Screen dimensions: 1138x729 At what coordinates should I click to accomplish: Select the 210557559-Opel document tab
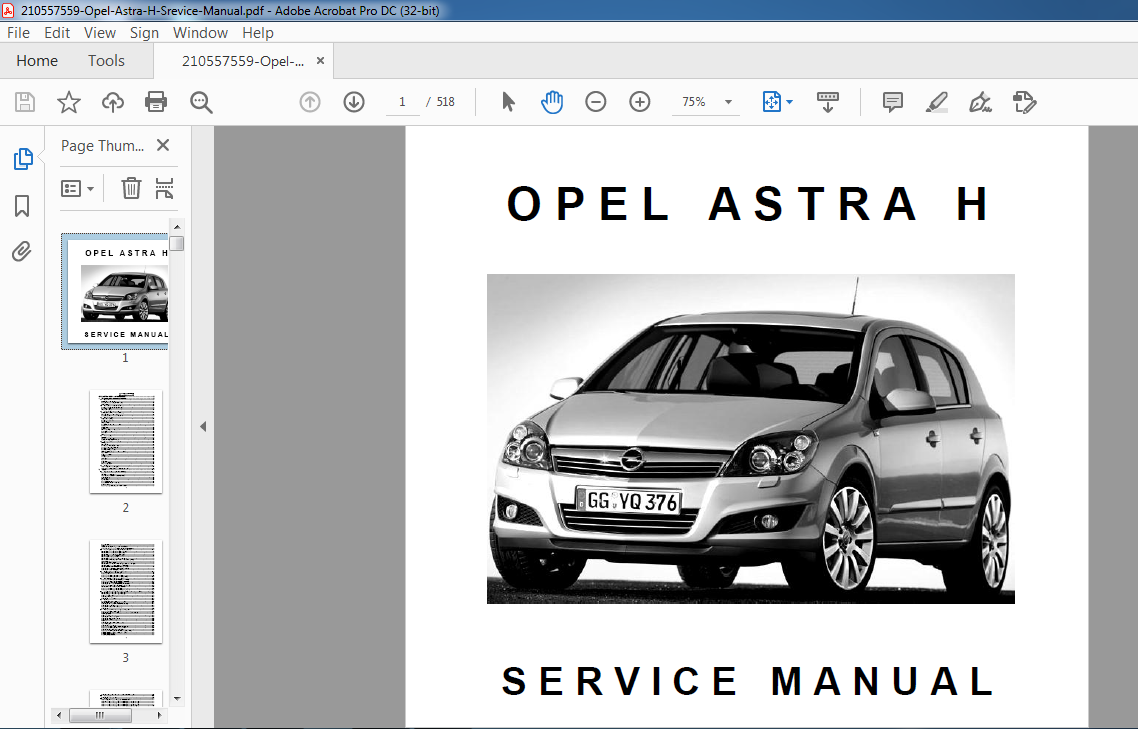click(x=243, y=61)
